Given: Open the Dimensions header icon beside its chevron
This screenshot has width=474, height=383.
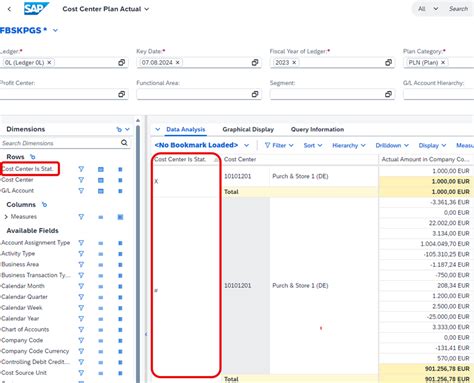Looking at the screenshot, I should [x=119, y=129].
